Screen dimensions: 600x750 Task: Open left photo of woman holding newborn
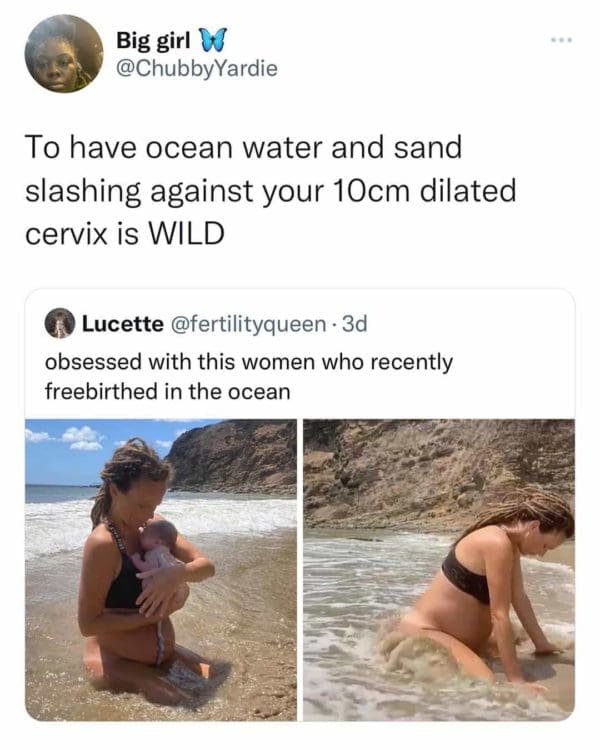tap(160, 569)
